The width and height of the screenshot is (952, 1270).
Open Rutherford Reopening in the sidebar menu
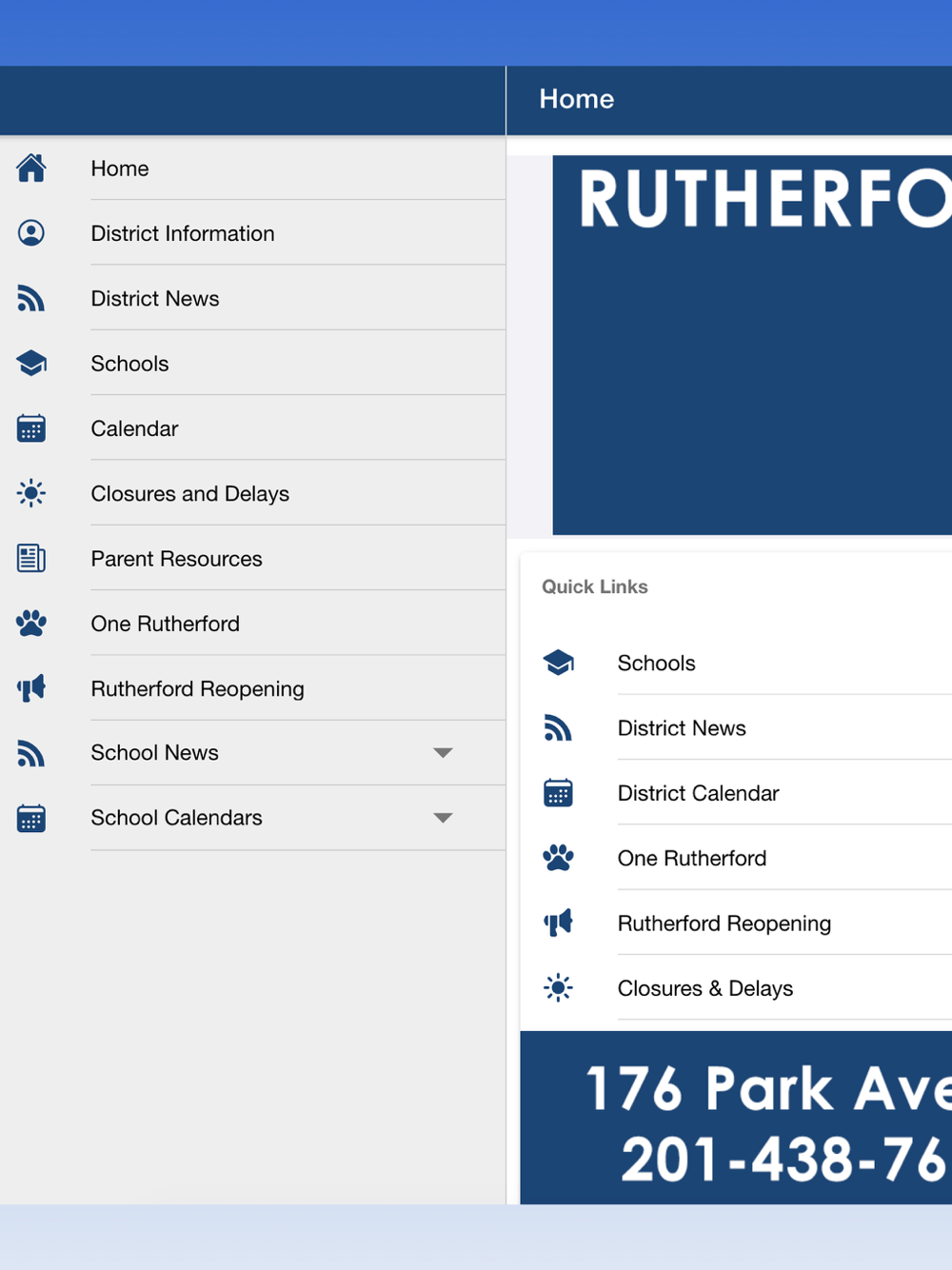pos(252,688)
